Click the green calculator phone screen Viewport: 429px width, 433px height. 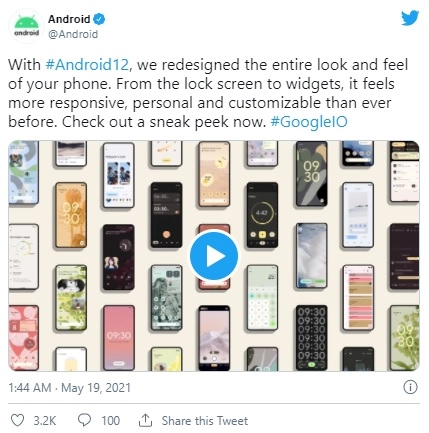pos(262,297)
